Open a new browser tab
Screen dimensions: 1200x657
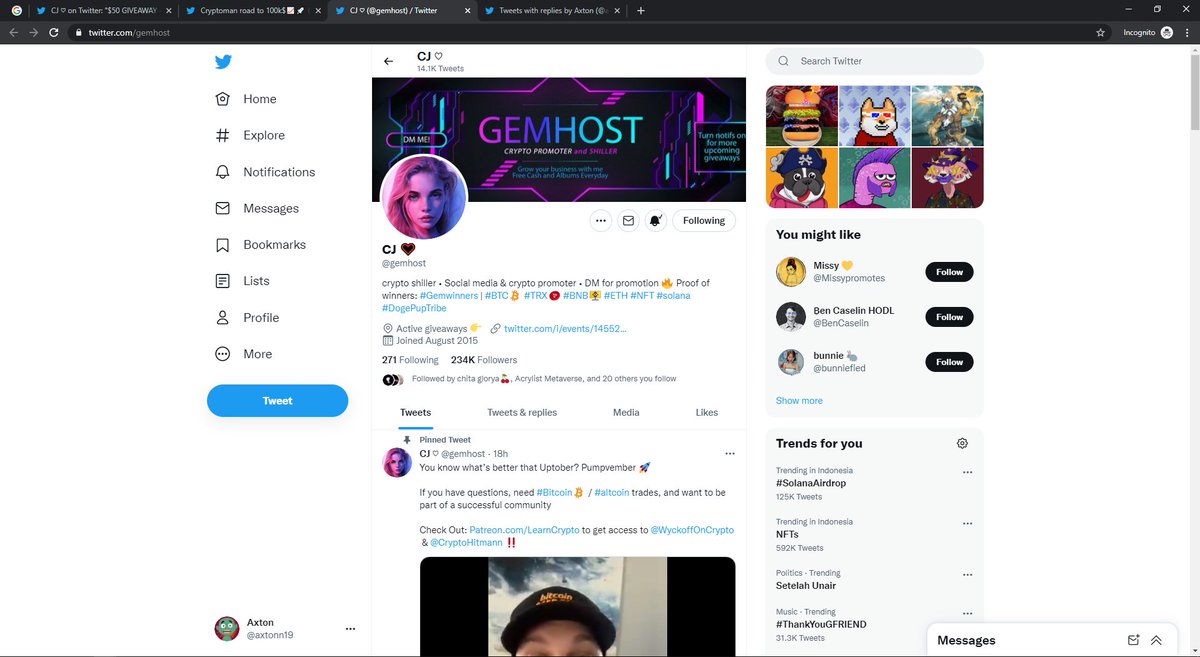(x=641, y=11)
